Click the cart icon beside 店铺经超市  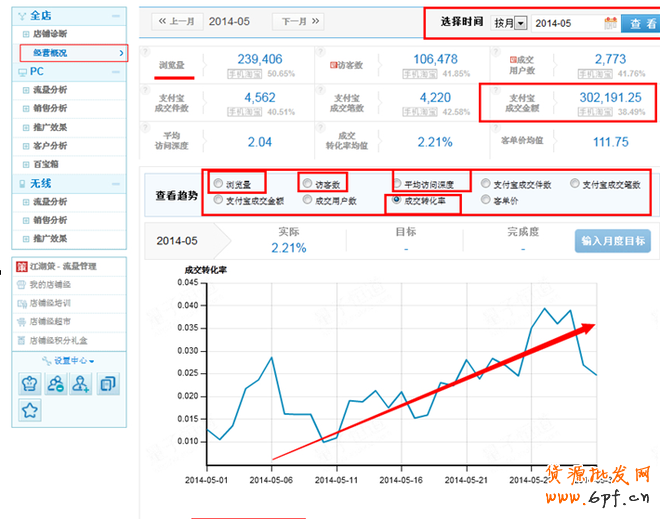point(21,322)
